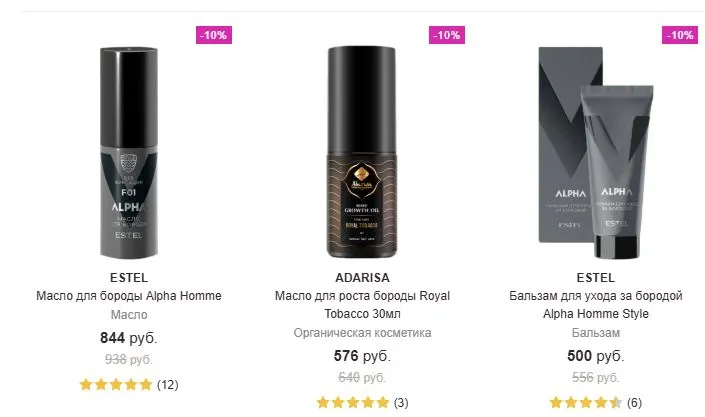Open the Бальзам для ухода за бородой link
This screenshot has width=705, height=417.
click(x=596, y=305)
